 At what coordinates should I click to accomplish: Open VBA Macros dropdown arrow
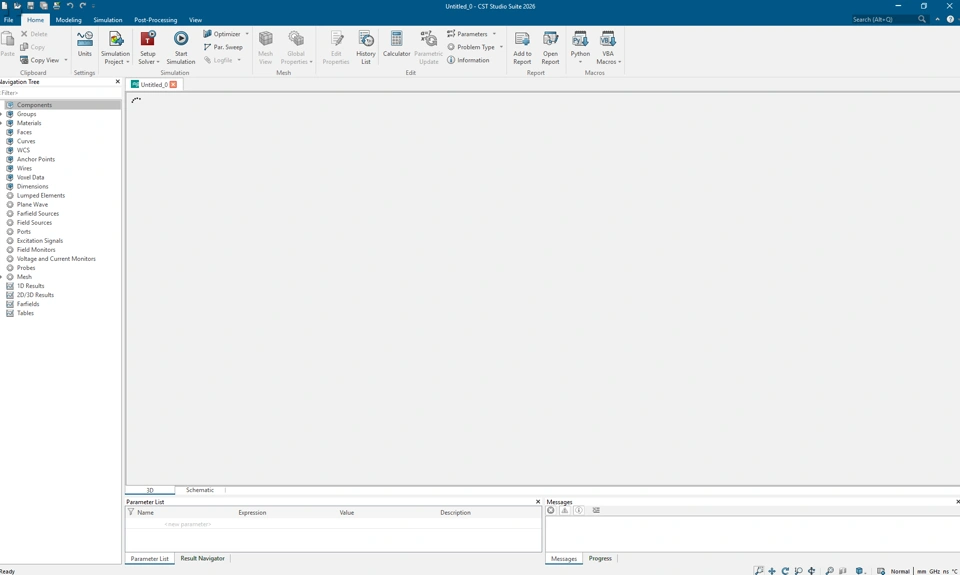tap(619, 62)
